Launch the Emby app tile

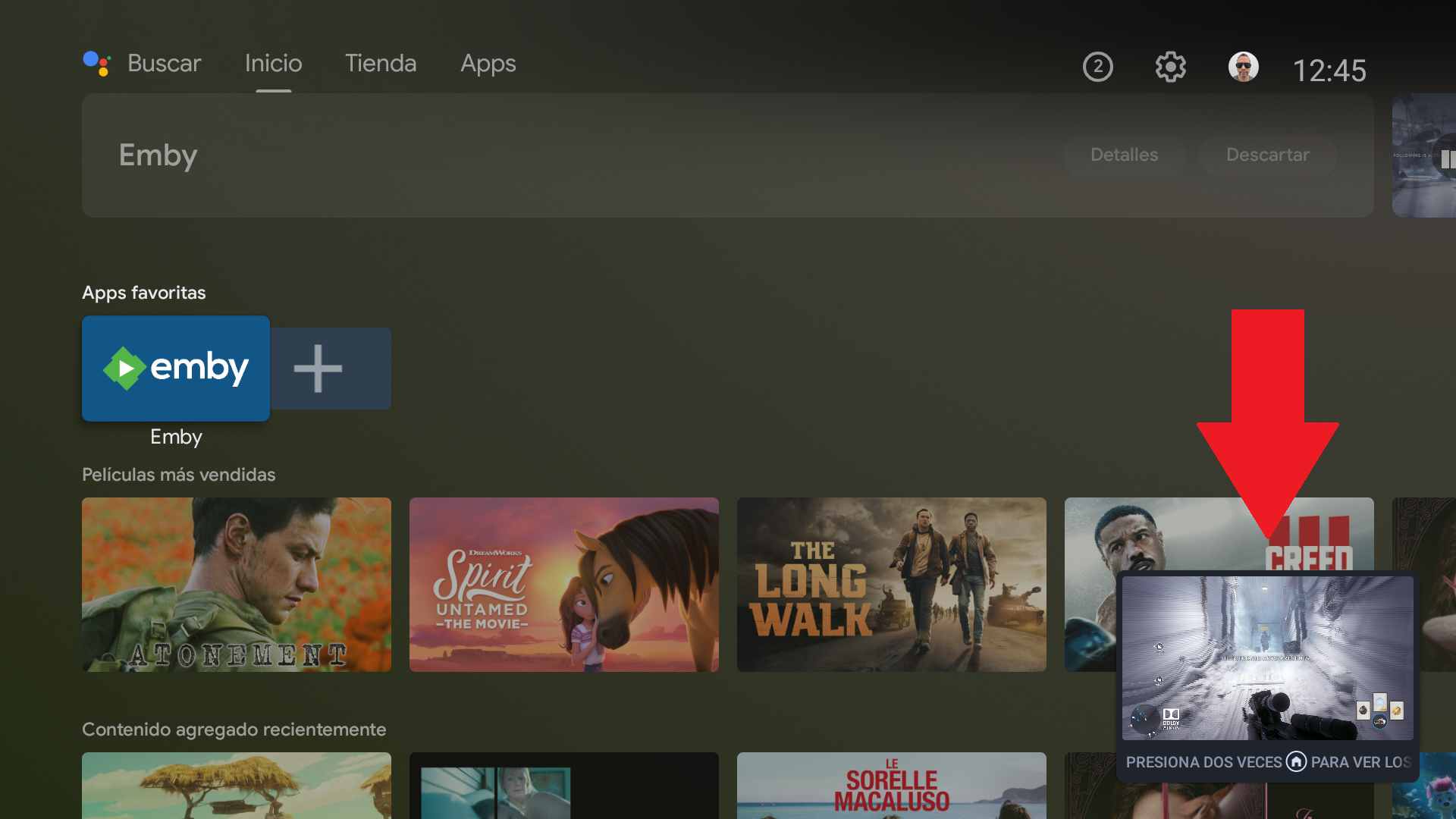176,369
